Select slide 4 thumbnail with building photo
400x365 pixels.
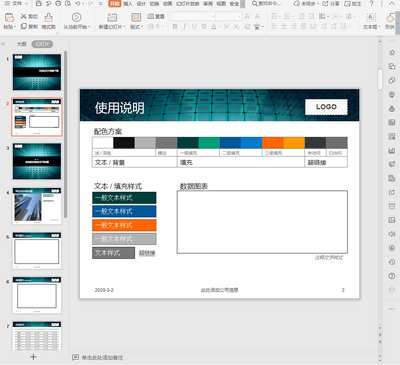point(37,206)
